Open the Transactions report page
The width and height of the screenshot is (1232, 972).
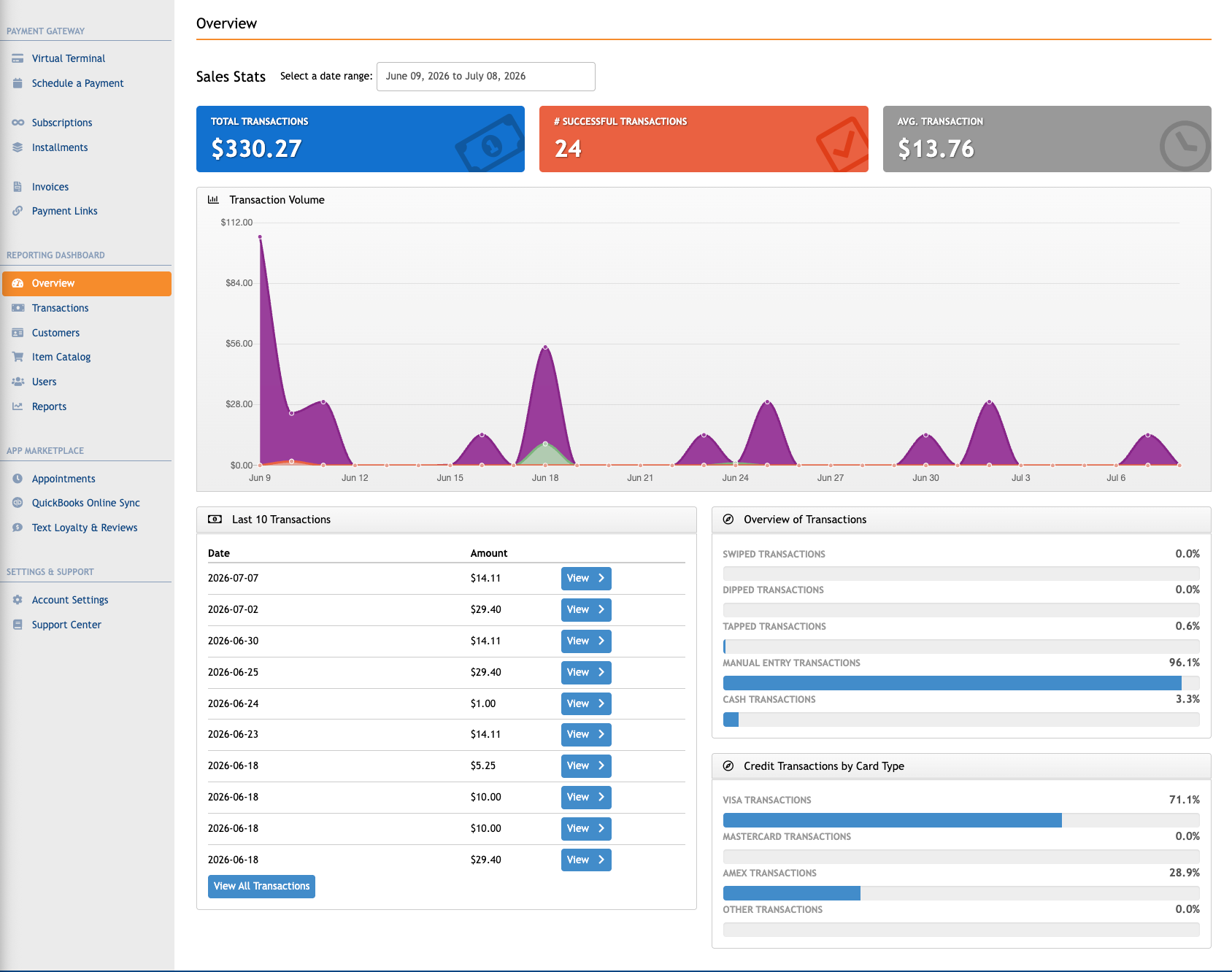[60, 308]
